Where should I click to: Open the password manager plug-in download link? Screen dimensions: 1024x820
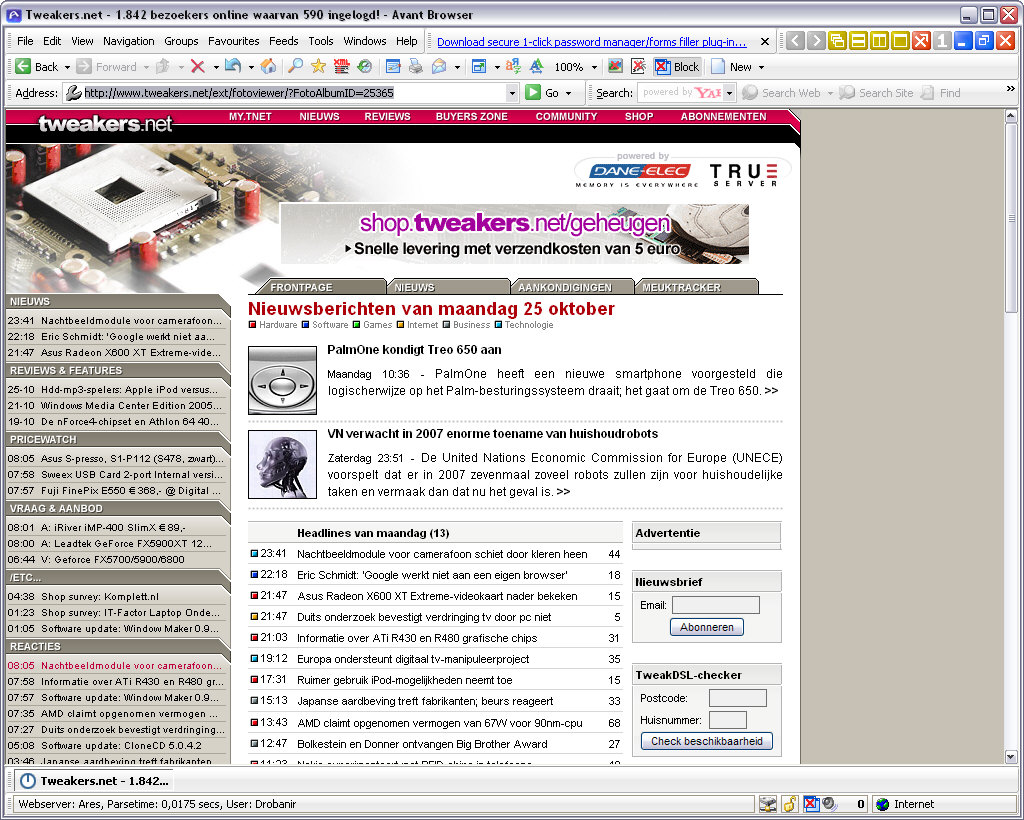tap(591, 42)
